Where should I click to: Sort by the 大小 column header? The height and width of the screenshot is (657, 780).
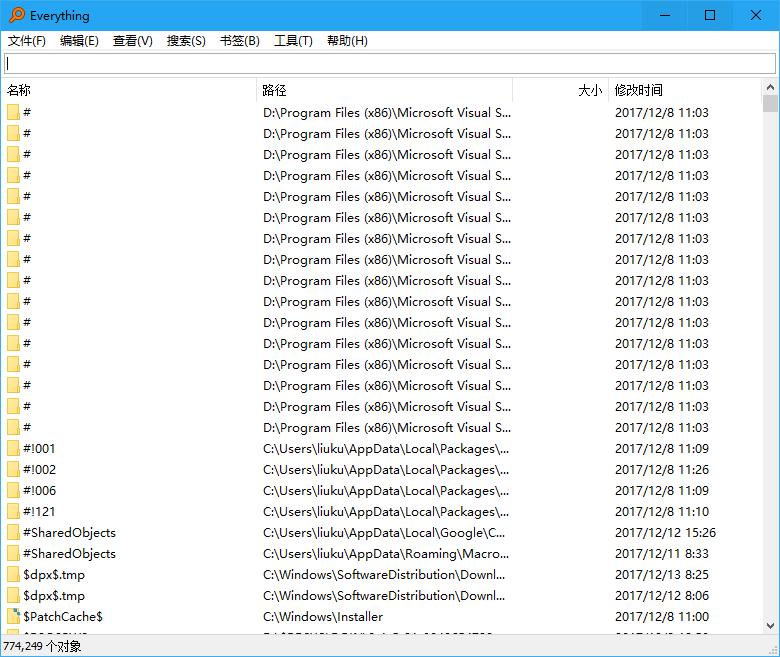(560, 90)
